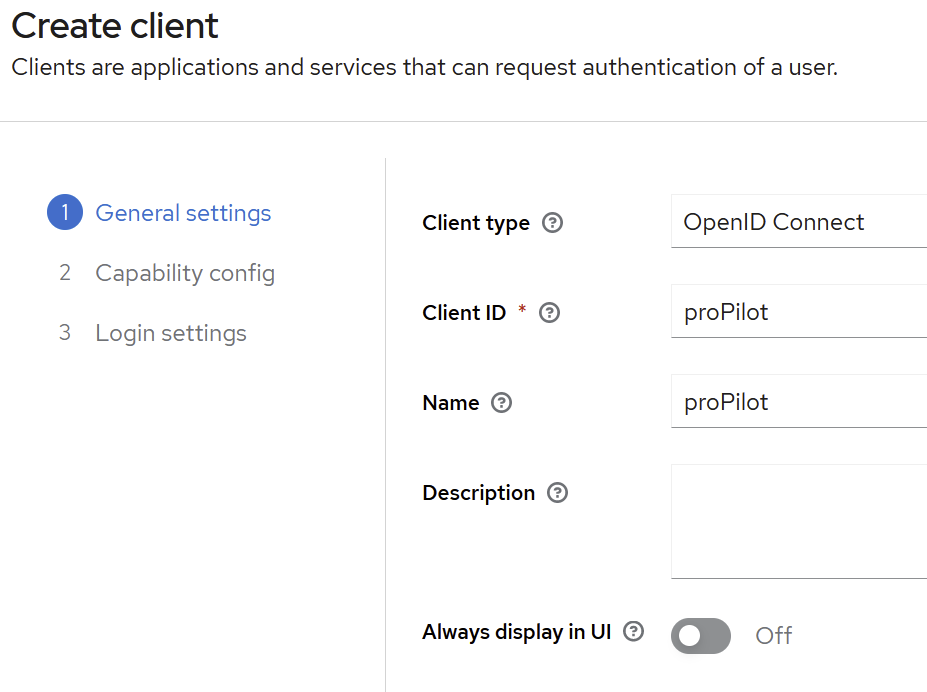Click the step number 2 in wizard
The width and height of the screenshot is (927, 692).
pos(65,273)
